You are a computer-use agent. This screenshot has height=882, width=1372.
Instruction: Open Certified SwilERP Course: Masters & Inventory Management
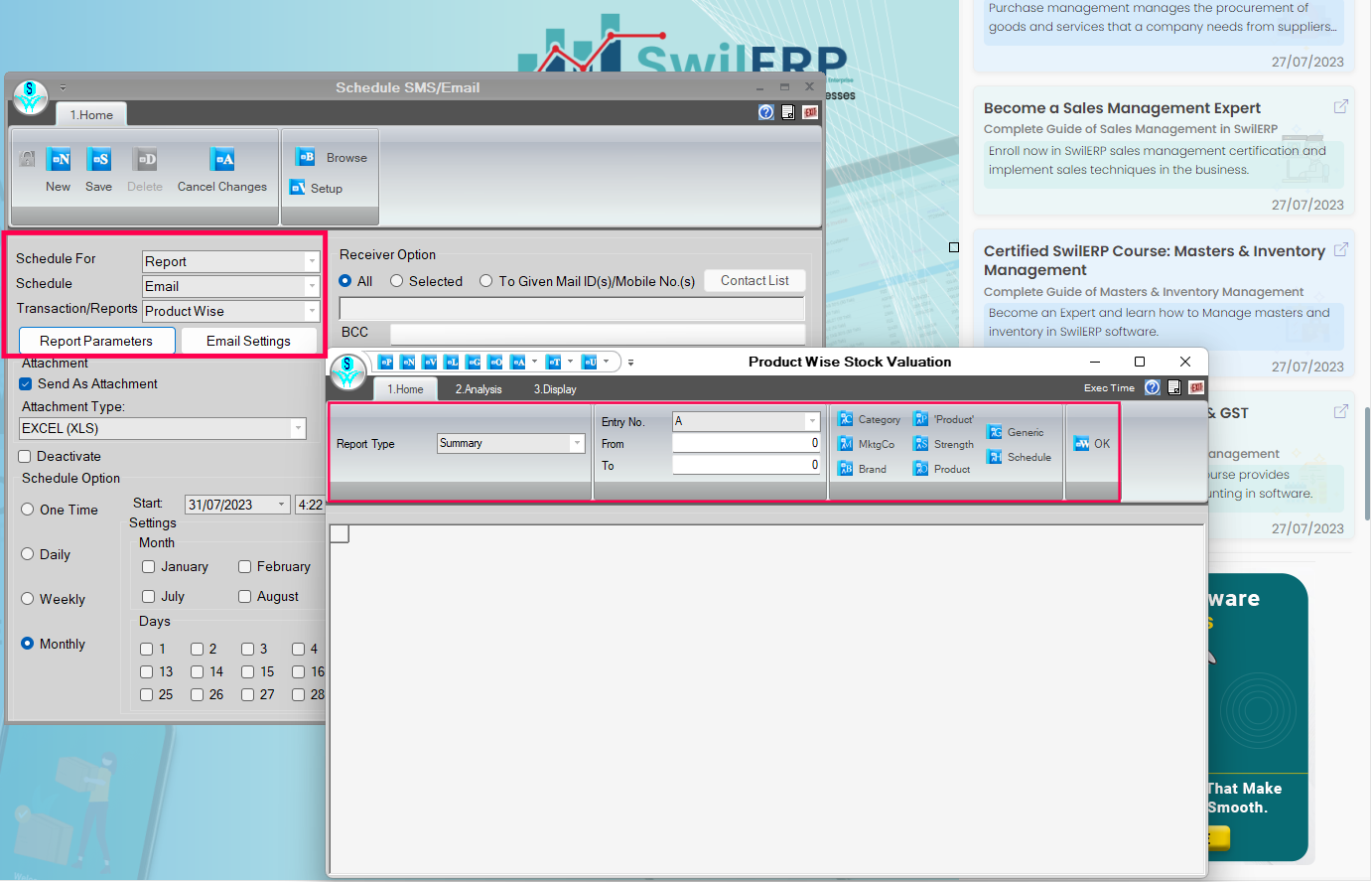coord(1155,260)
